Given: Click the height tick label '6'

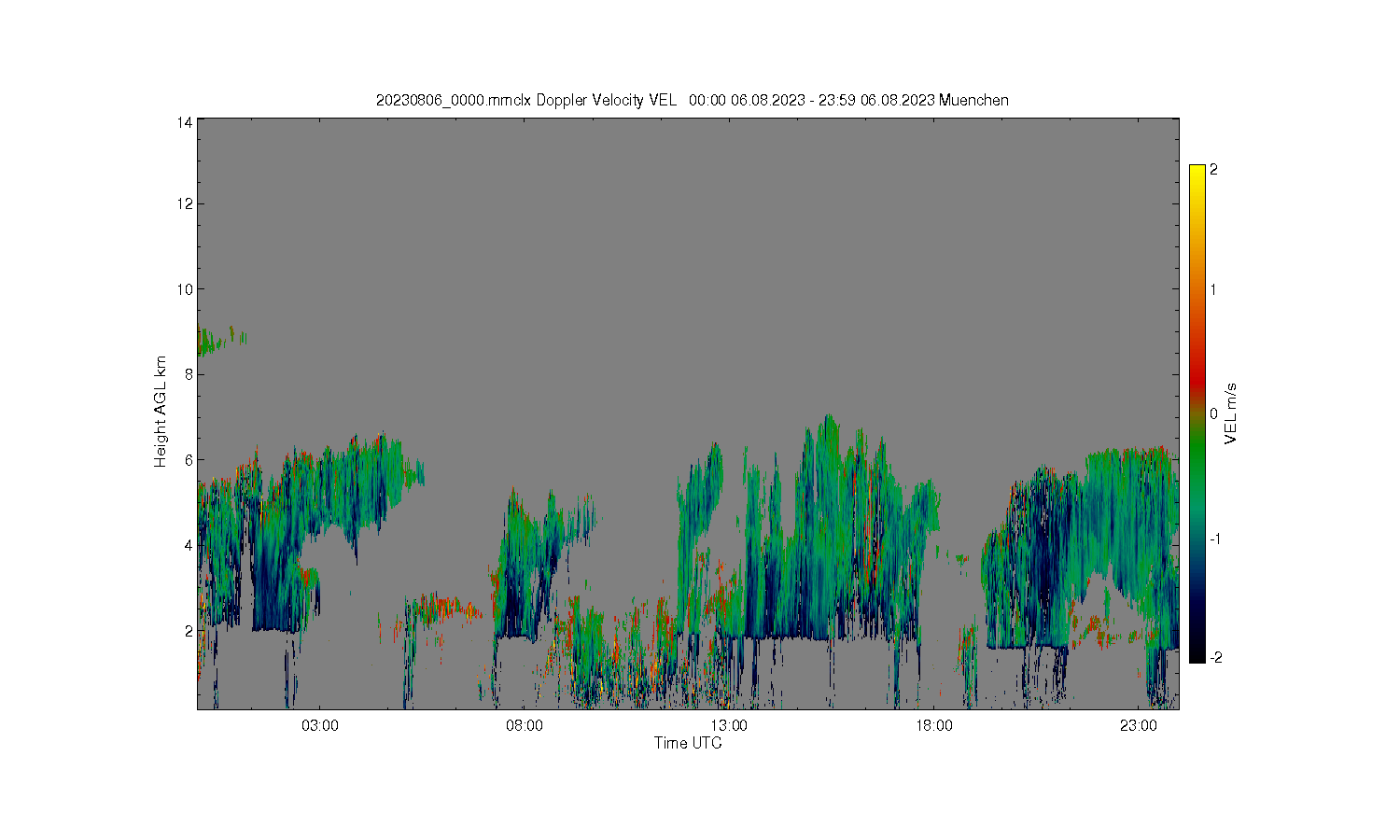Looking at the screenshot, I should [x=189, y=460].
